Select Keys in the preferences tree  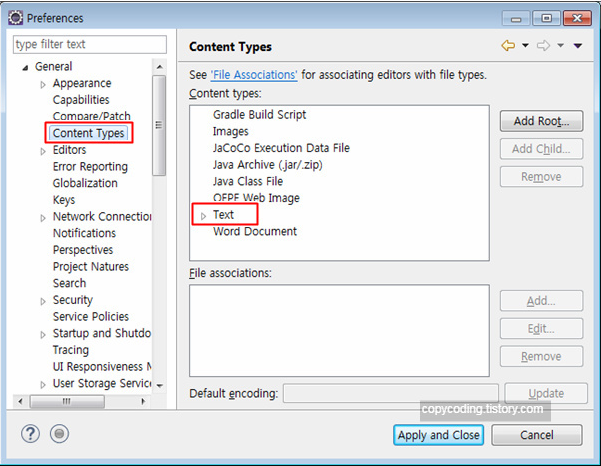pyautogui.click(x=64, y=200)
